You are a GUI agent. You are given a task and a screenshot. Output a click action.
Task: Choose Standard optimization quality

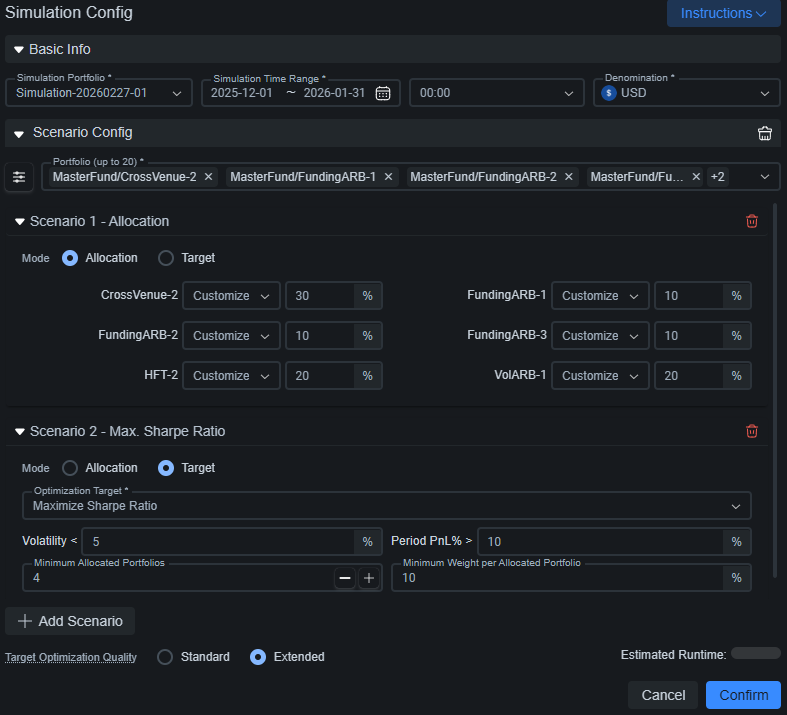pyautogui.click(x=165, y=657)
